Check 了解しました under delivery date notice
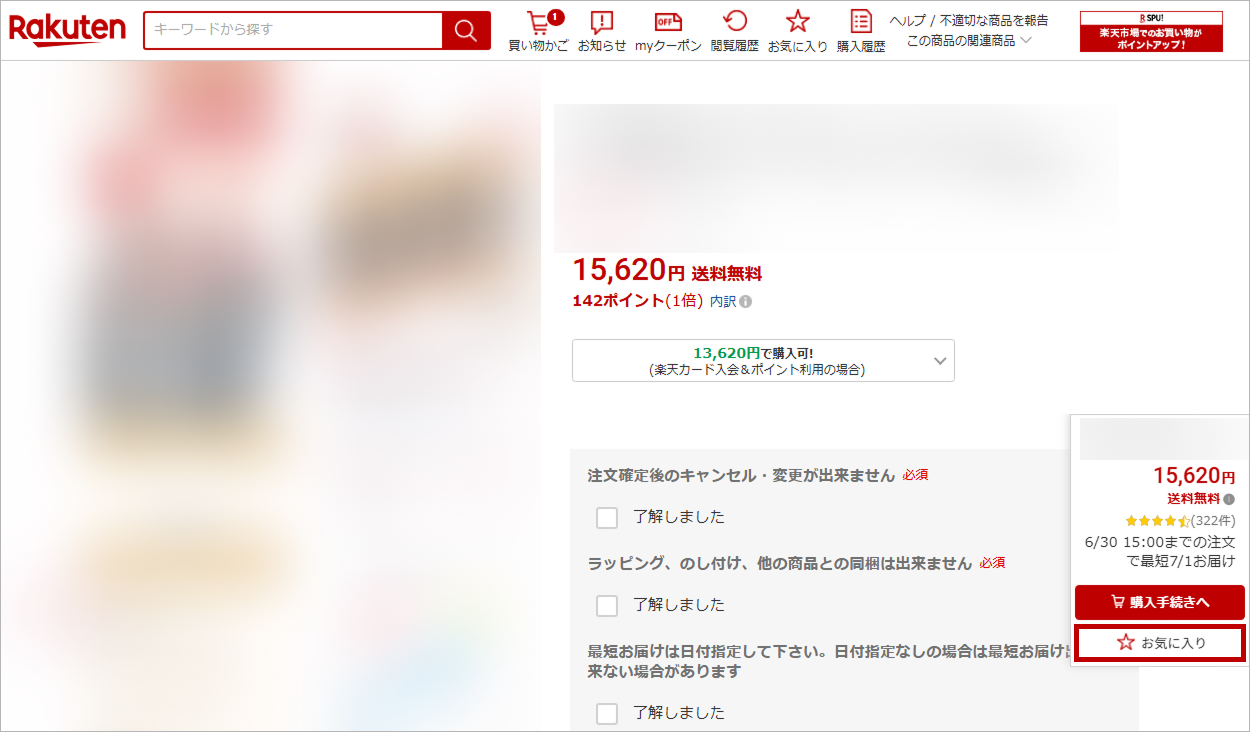The image size is (1250, 732). coord(607,714)
